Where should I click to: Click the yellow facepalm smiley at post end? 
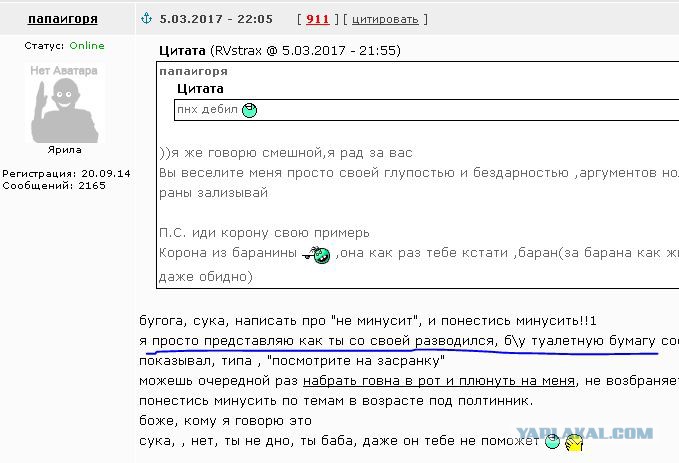(574, 443)
